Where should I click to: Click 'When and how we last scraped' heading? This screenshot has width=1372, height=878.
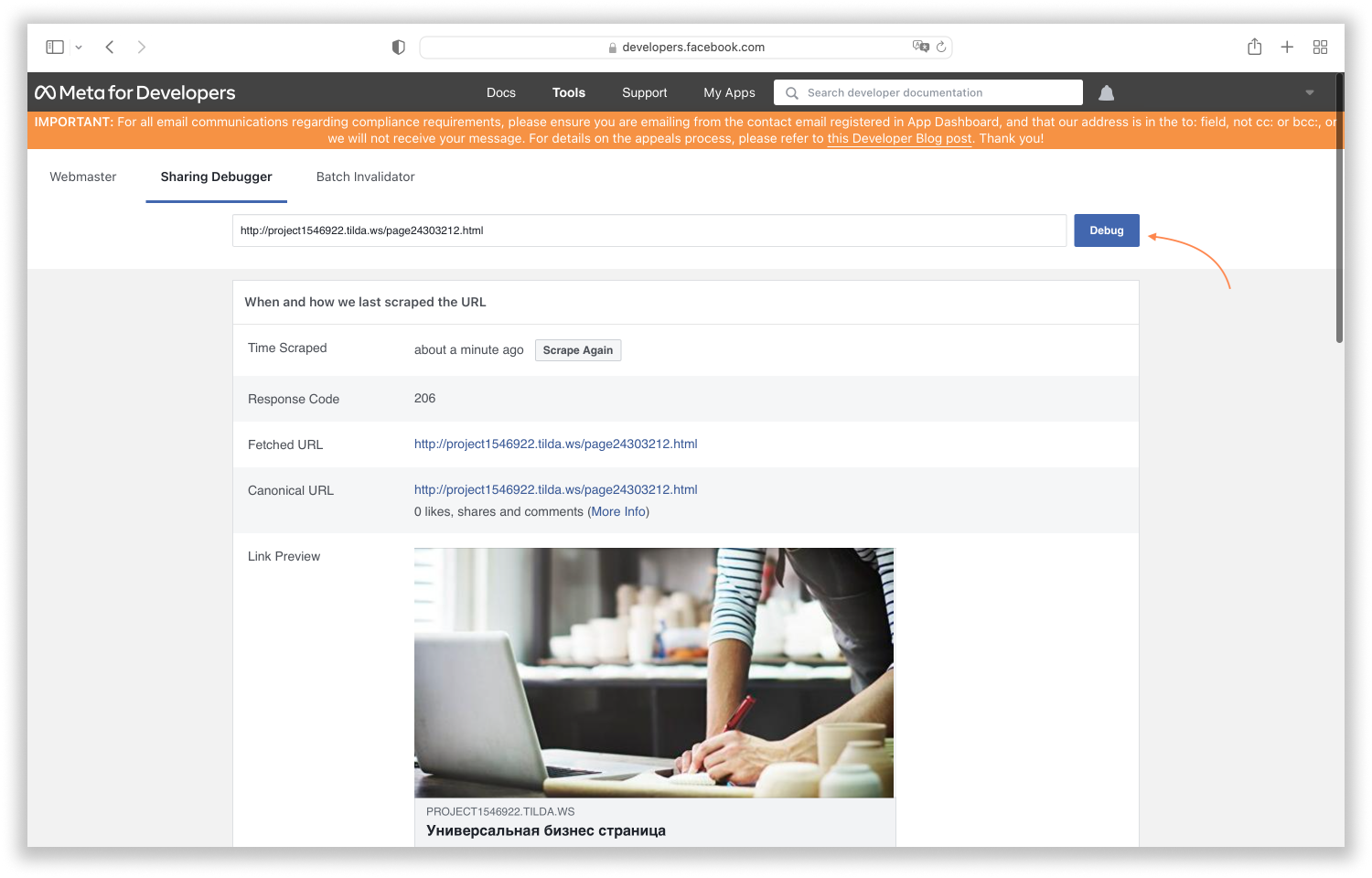(365, 302)
